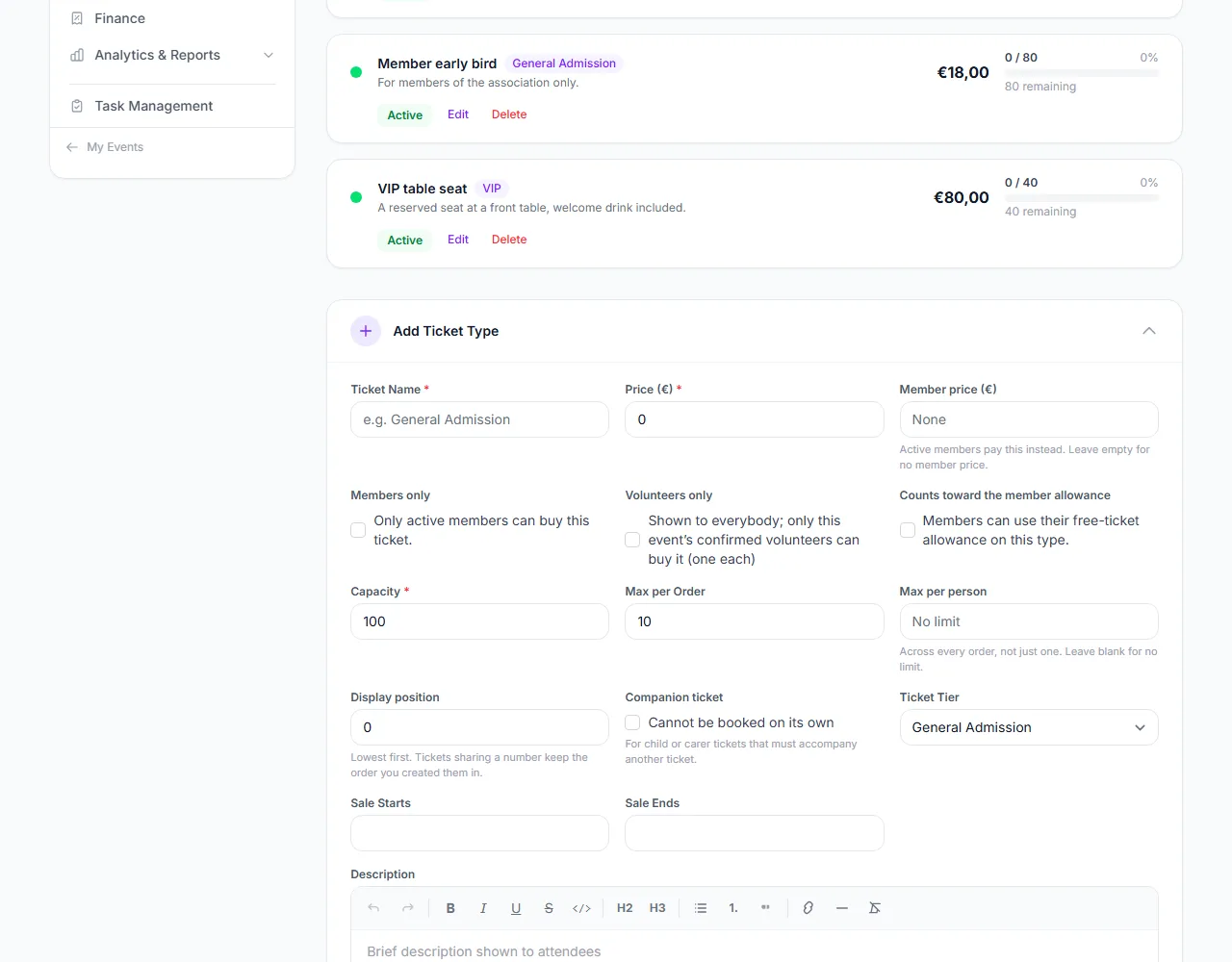This screenshot has height=962, width=1232.
Task: Click the underline formatting icon
Action: (516, 908)
